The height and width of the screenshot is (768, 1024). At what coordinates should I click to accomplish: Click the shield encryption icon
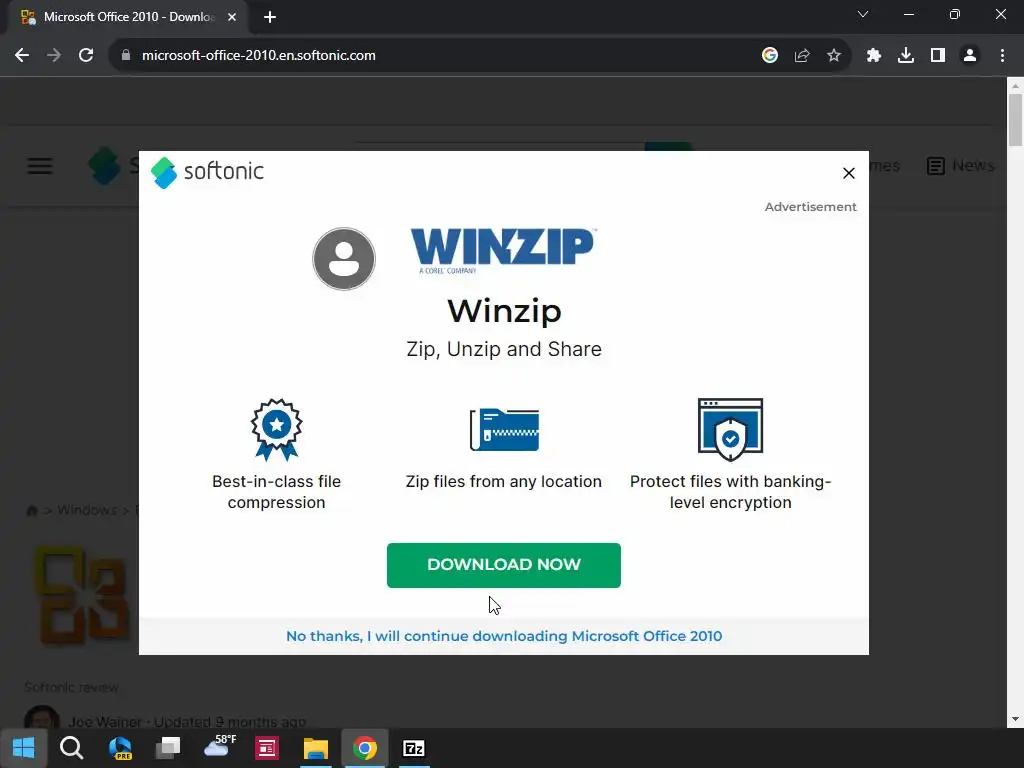tap(730, 430)
